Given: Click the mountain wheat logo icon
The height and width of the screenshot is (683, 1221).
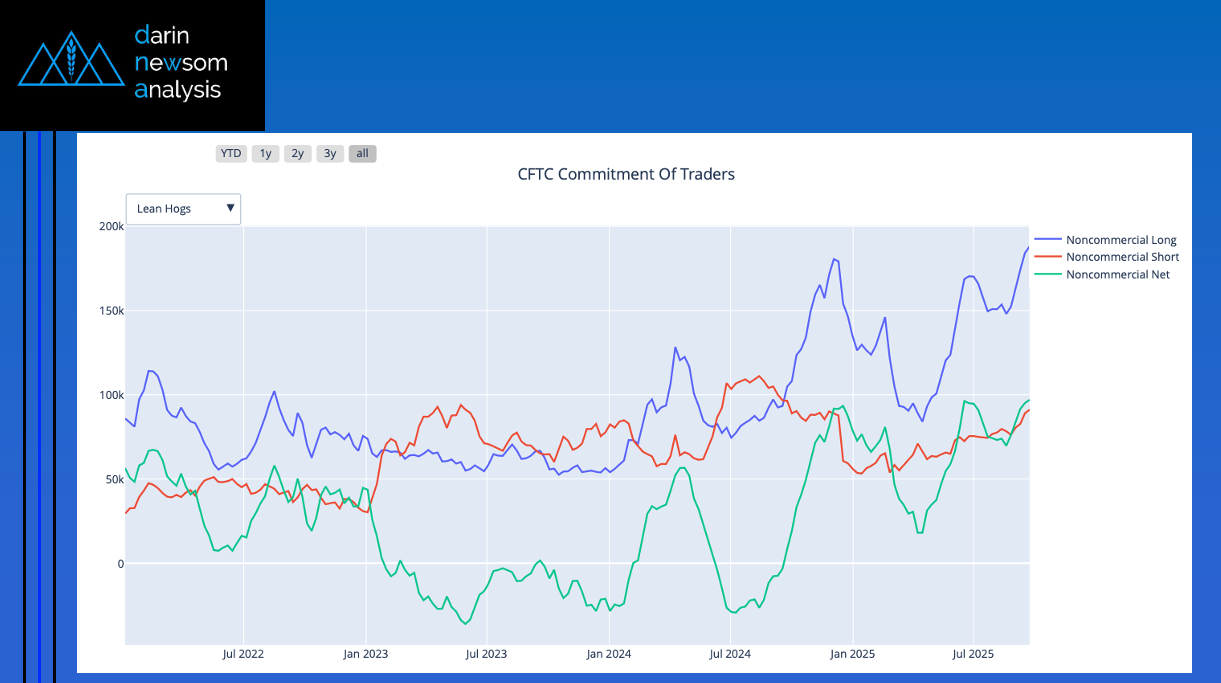Looking at the screenshot, I should (x=70, y=60).
